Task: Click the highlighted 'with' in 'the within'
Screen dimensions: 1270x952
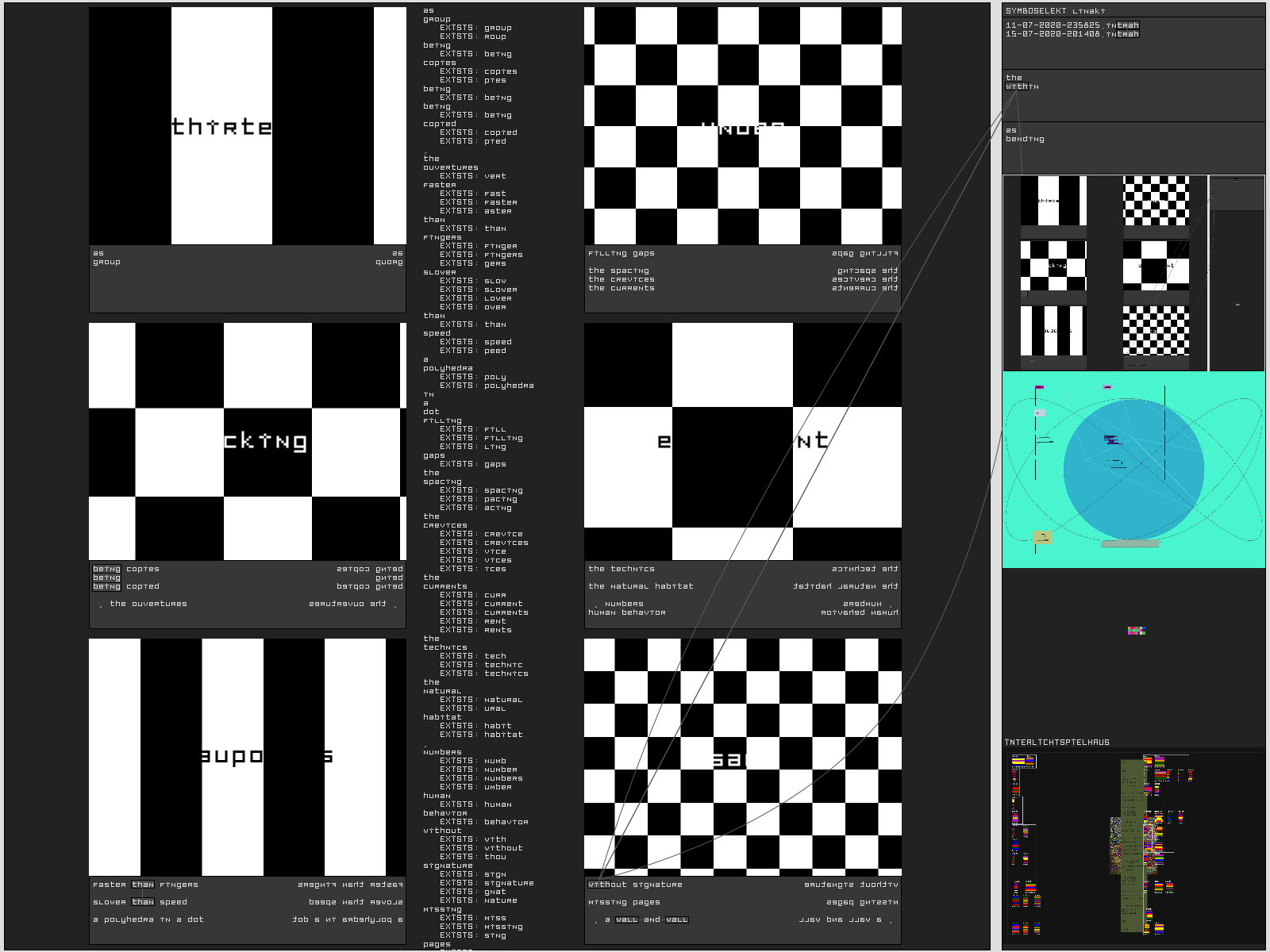Action: [x=1016, y=86]
